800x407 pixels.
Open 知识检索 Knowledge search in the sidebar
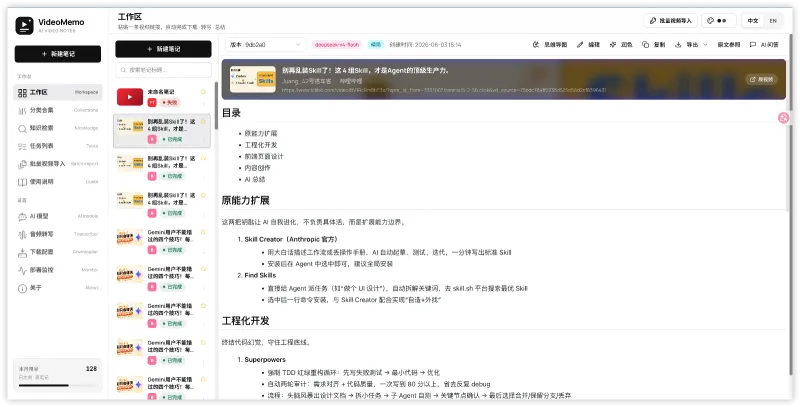coord(58,128)
